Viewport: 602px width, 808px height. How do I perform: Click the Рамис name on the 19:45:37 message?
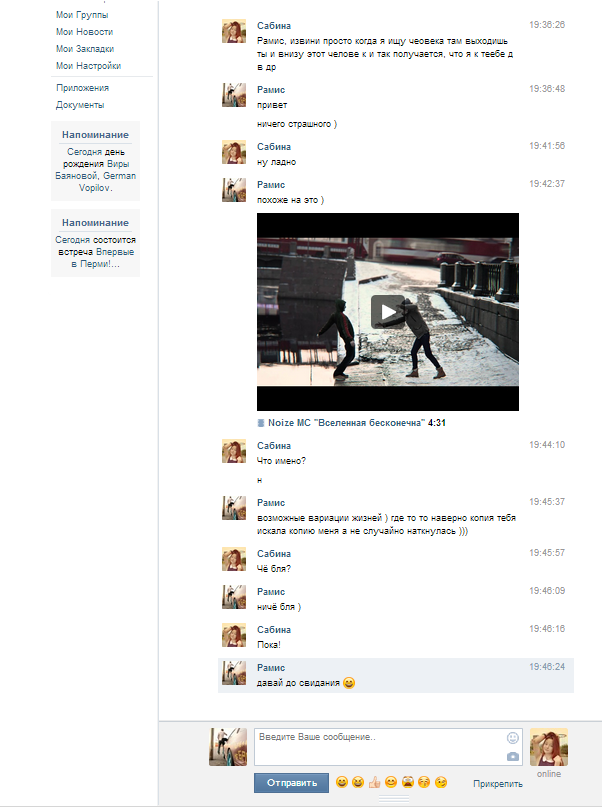[271, 502]
